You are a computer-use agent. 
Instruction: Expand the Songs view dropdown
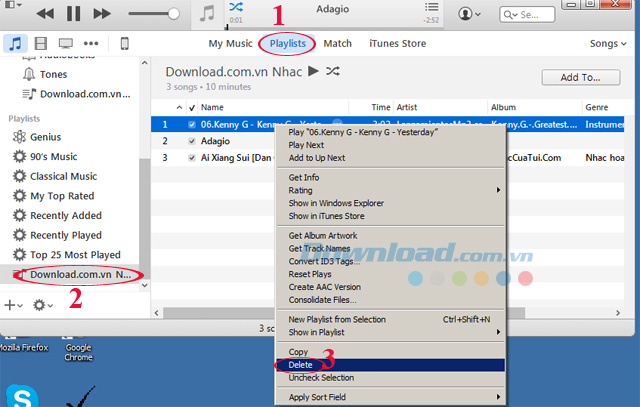(x=608, y=44)
